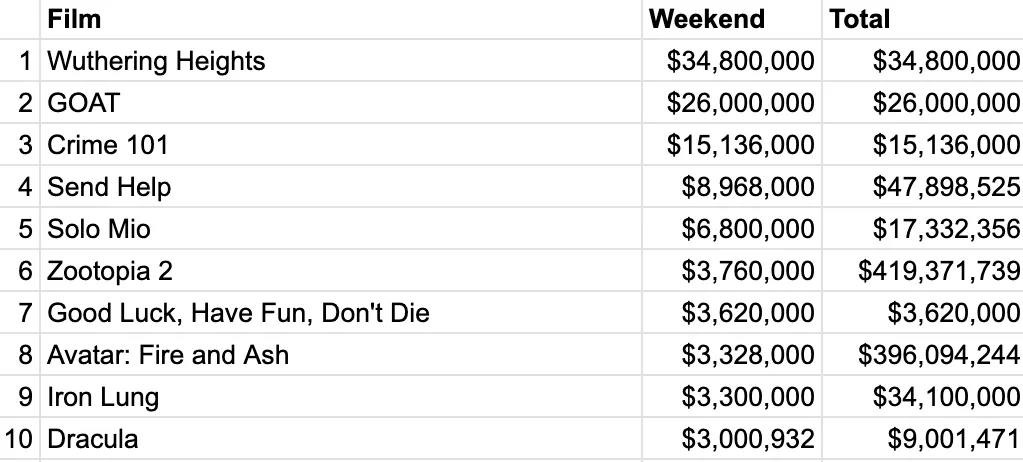1023x462 pixels.
Task: Click the Crime 101 title cell
Action: click(108, 145)
